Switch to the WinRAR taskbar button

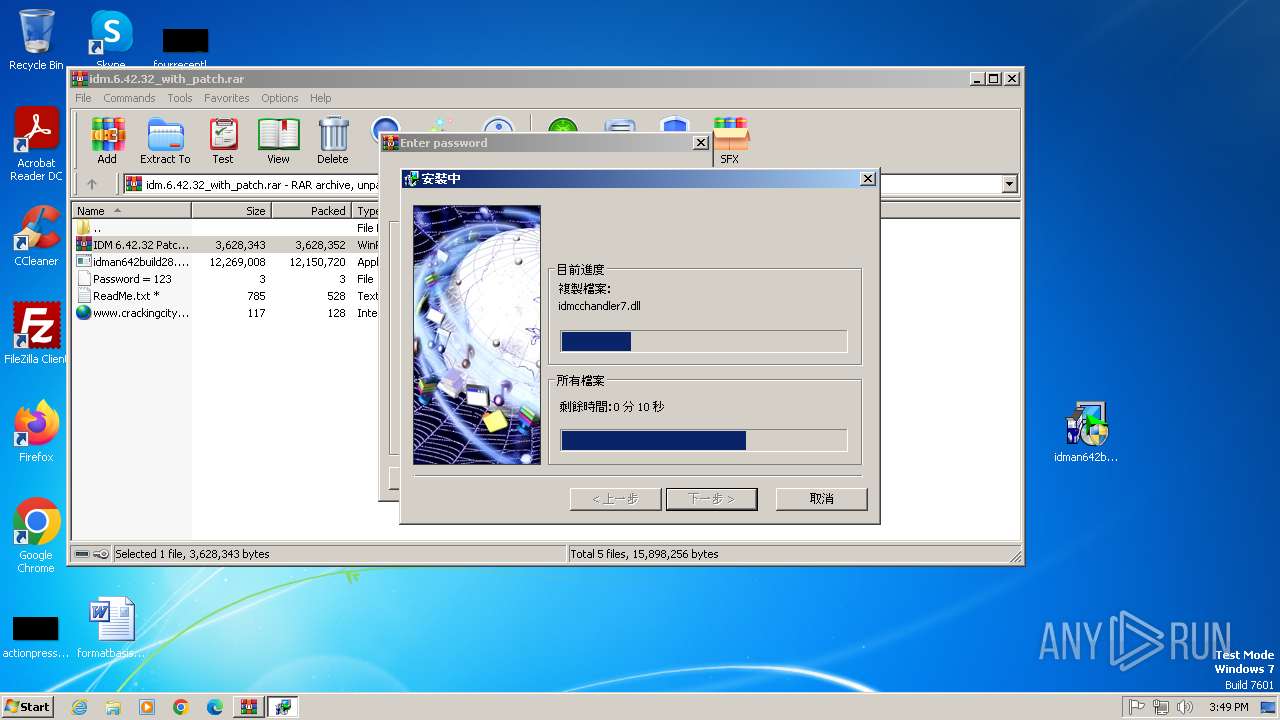click(249, 707)
